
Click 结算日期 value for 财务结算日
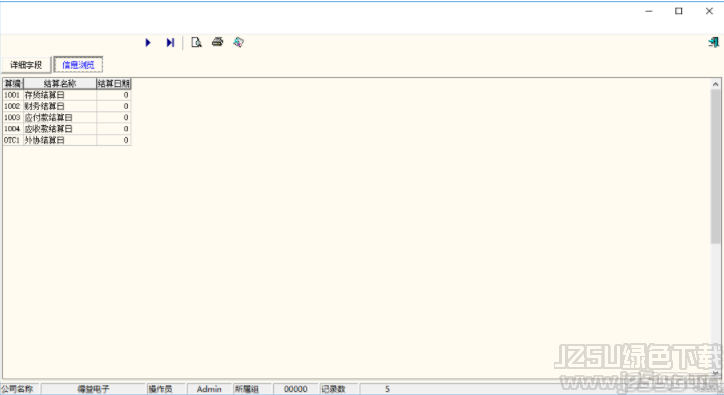pyautogui.click(x=114, y=106)
